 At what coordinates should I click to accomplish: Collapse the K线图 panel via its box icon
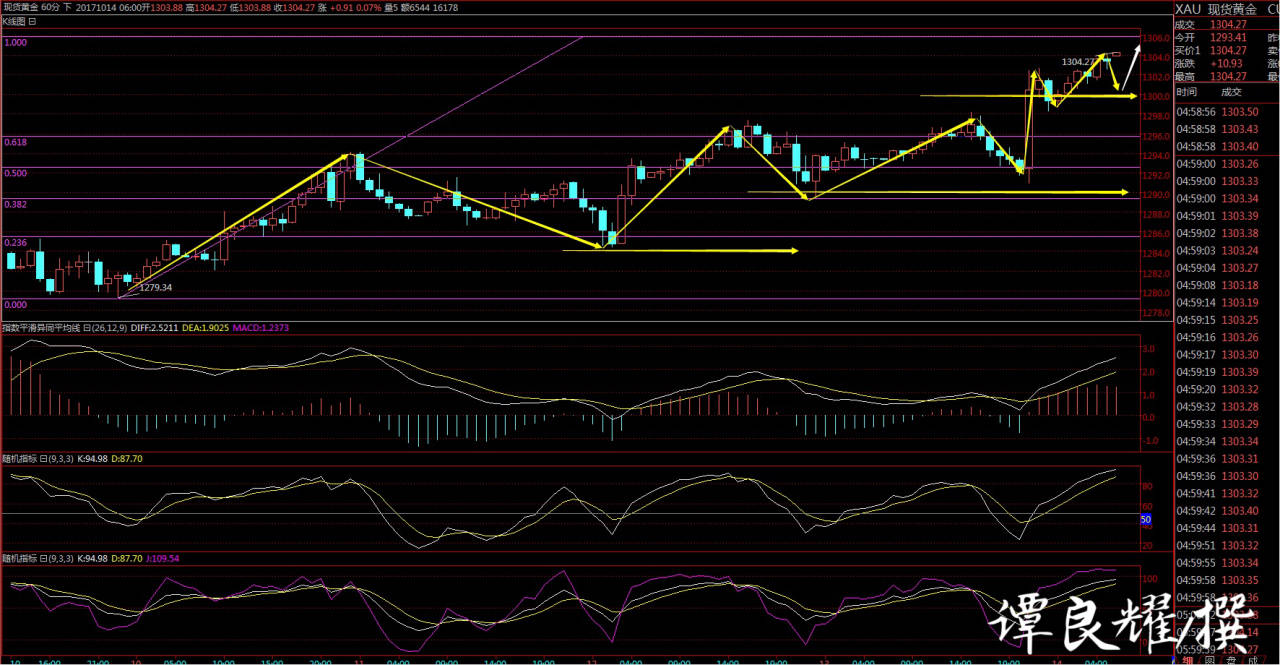point(33,20)
